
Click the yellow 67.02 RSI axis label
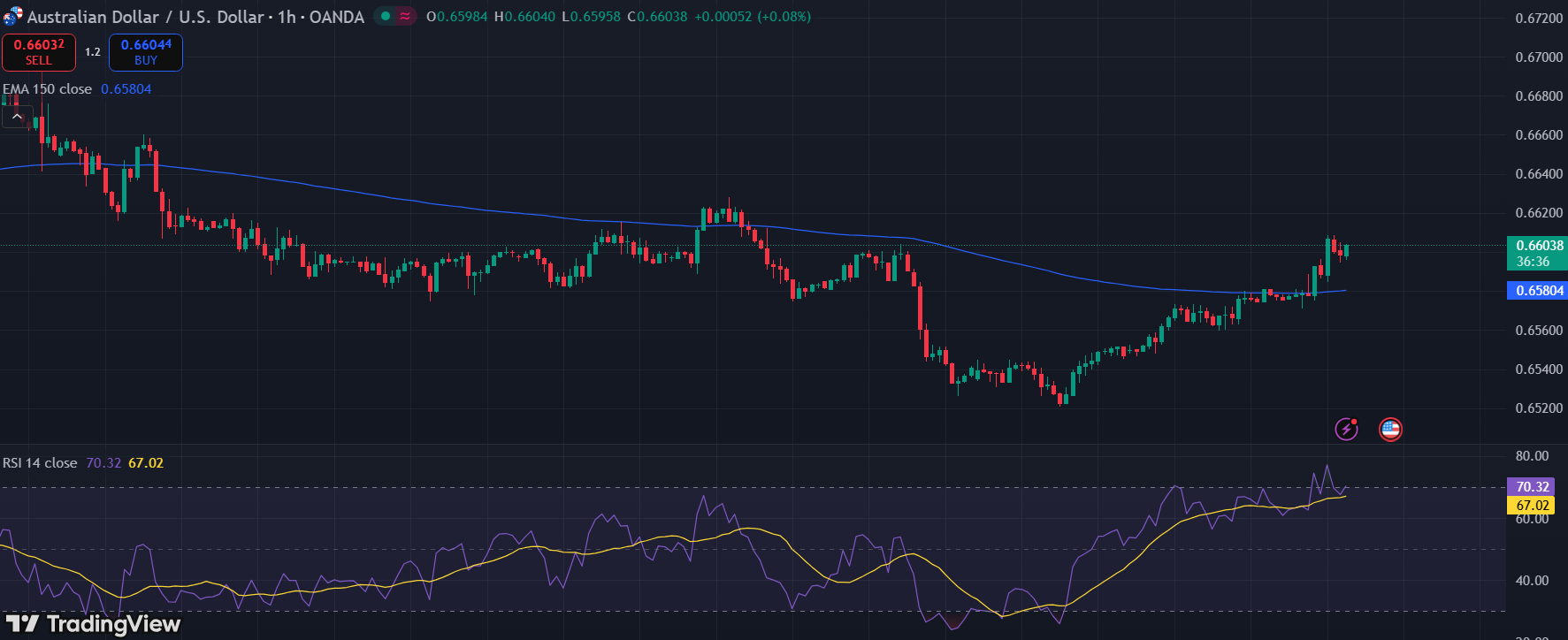[1531, 506]
